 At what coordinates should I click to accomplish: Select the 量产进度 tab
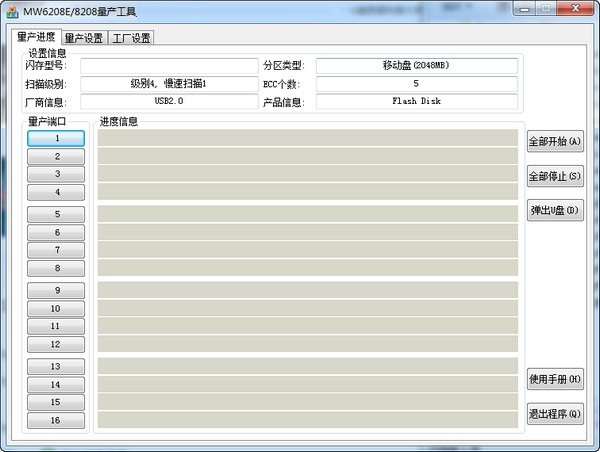[x=36, y=38]
